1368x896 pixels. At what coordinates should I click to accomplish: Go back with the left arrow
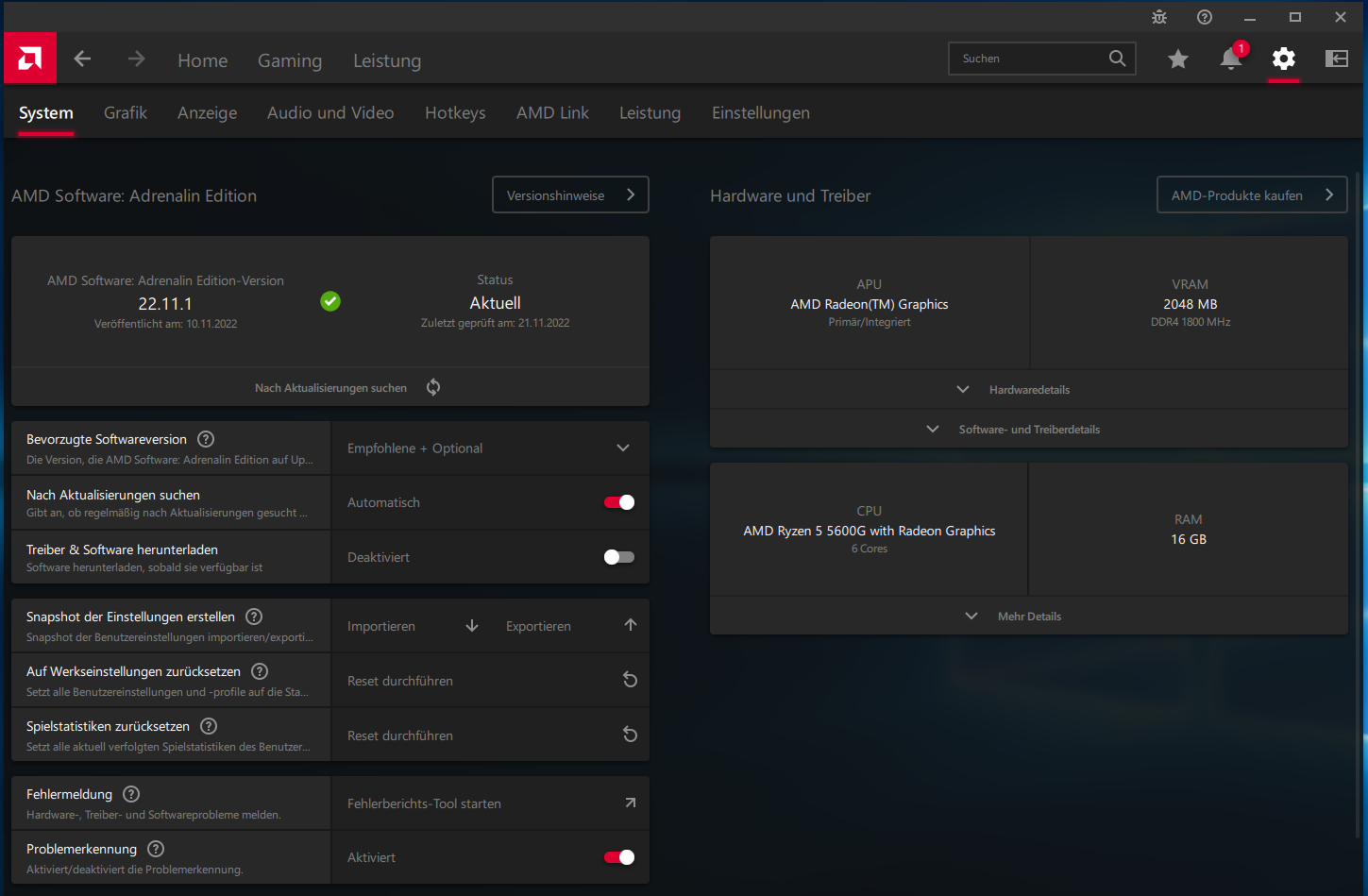pos(83,59)
